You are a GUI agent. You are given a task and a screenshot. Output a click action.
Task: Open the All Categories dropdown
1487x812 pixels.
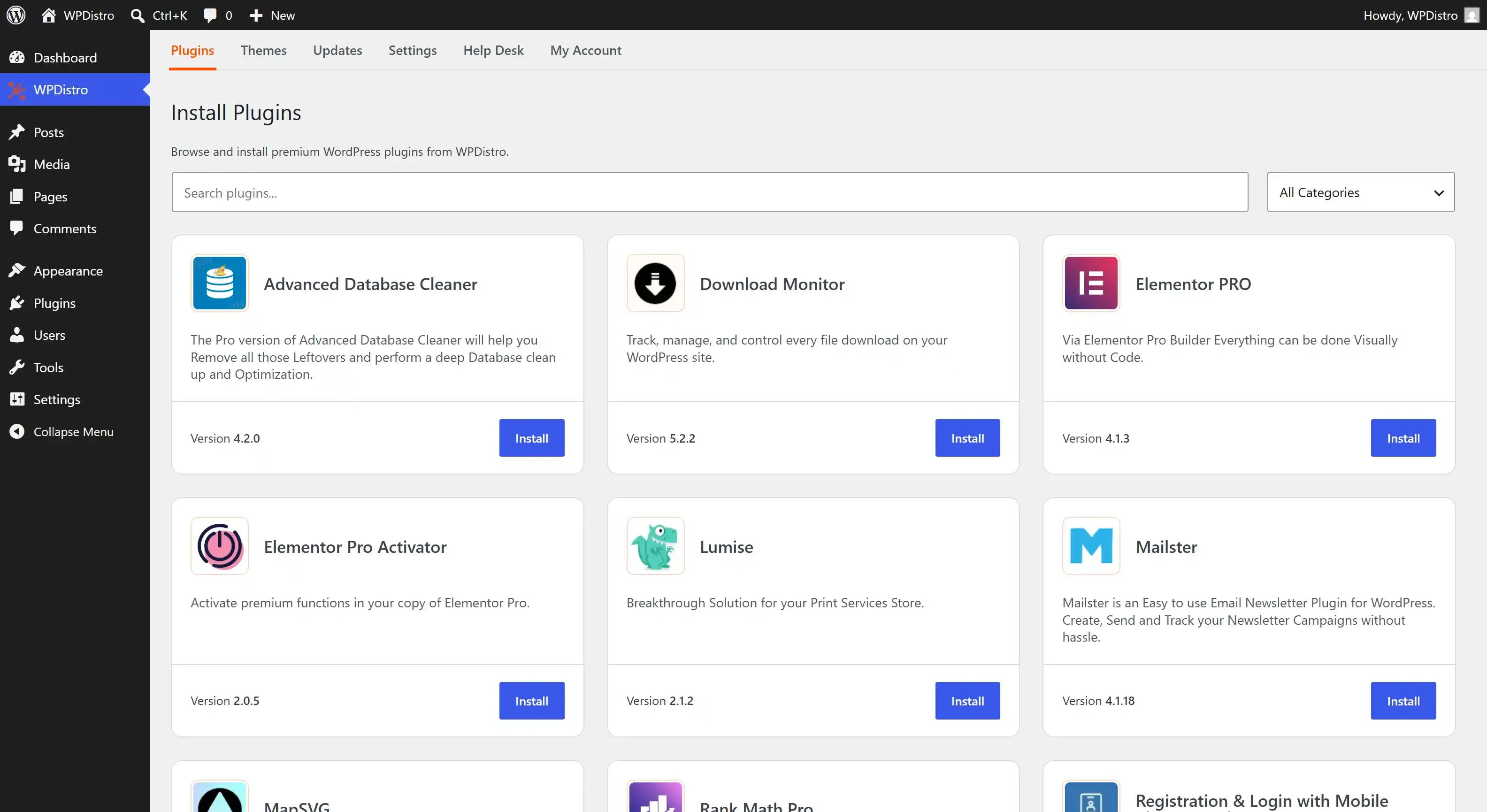pyautogui.click(x=1361, y=192)
